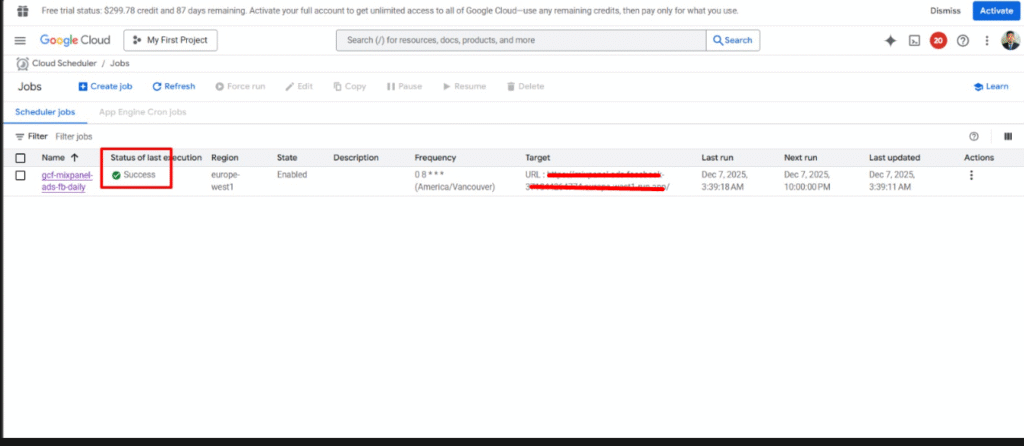The image size is (1024, 446).
Task: Open the gcf-mixpanel-ads-fb-daily job link
Action: [66, 180]
